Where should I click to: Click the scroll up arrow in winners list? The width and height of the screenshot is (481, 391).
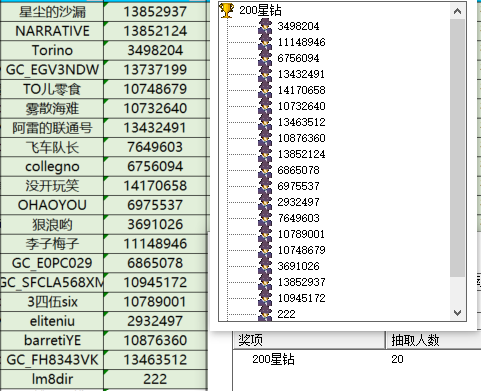457,11
